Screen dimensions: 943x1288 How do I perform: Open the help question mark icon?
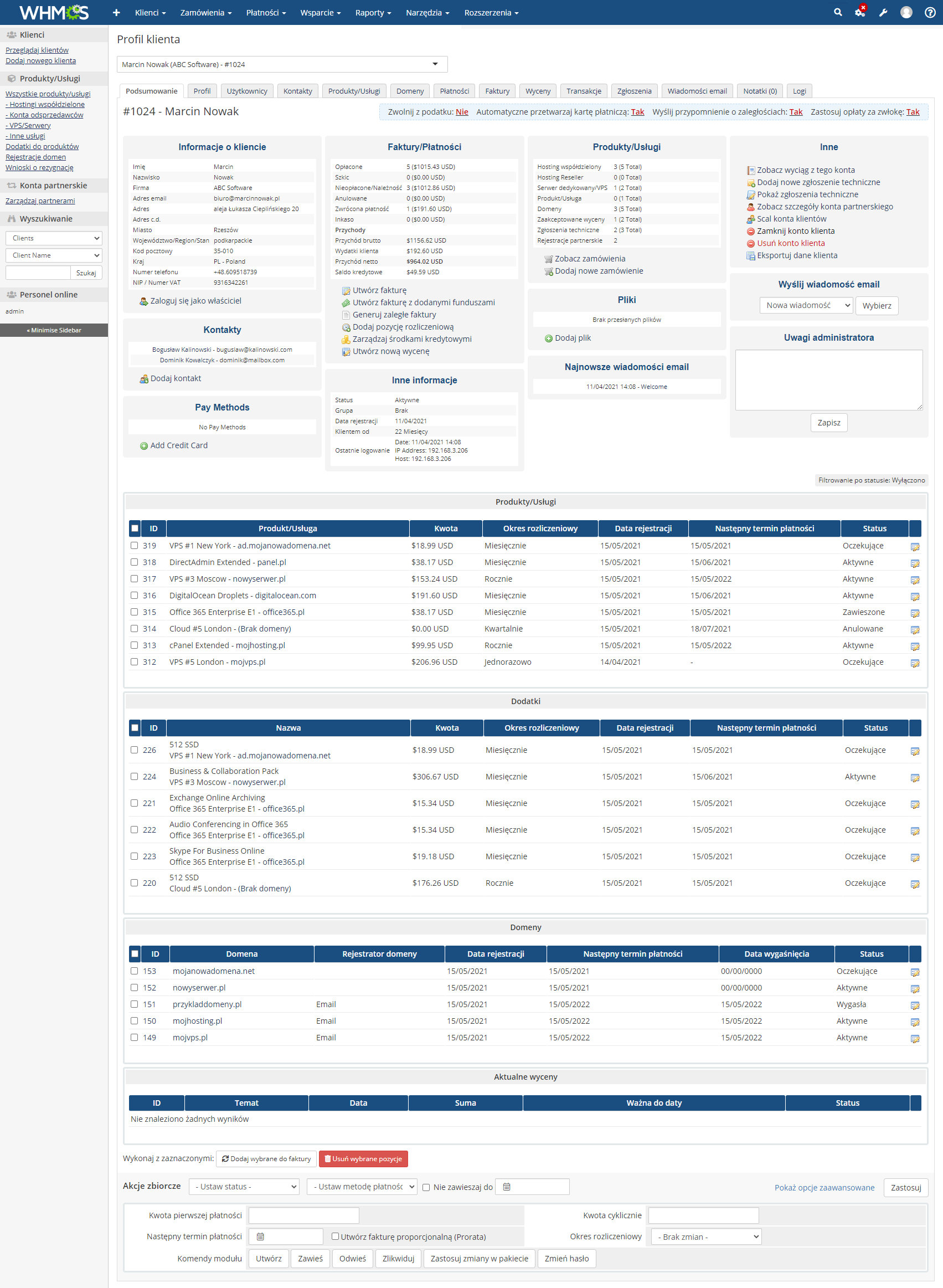(930, 13)
